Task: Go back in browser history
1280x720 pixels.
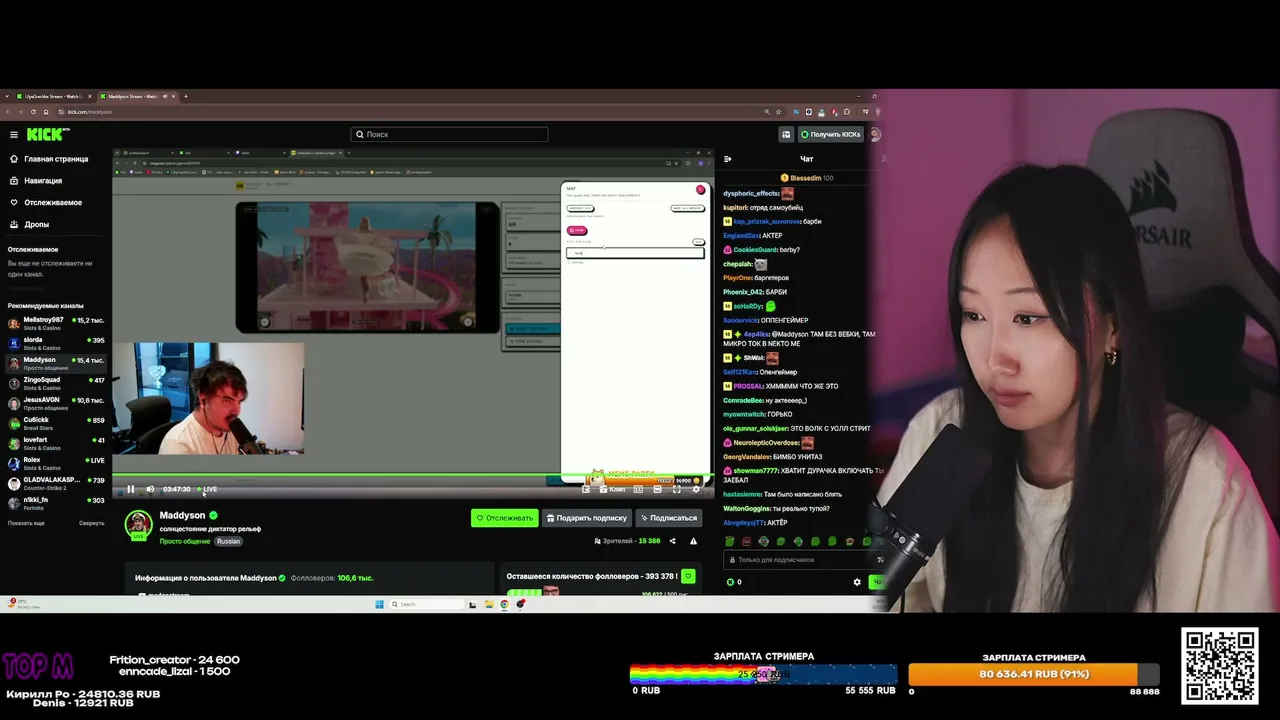Action: [8, 112]
